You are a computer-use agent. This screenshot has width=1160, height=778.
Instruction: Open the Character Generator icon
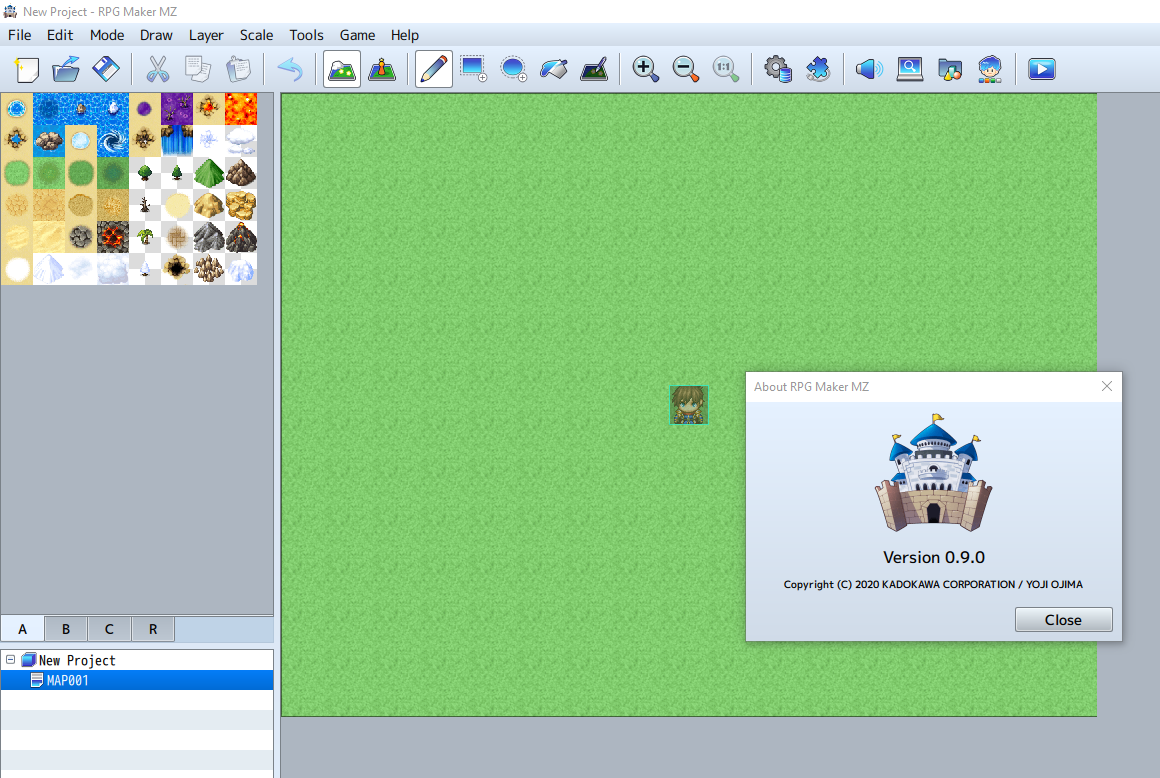click(x=990, y=70)
